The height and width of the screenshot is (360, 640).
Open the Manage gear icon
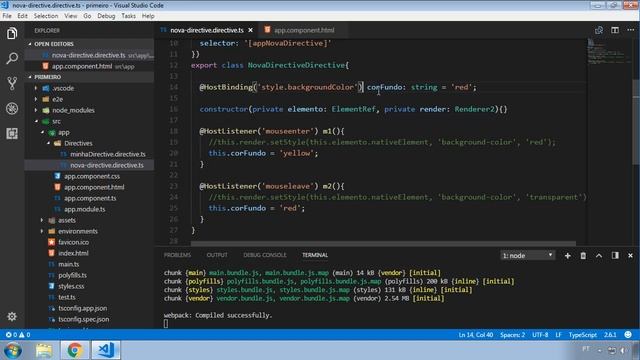(x=12, y=316)
